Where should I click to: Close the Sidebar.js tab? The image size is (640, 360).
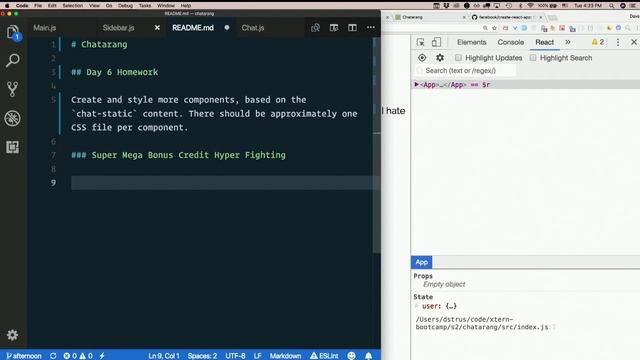(x=157, y=28)
